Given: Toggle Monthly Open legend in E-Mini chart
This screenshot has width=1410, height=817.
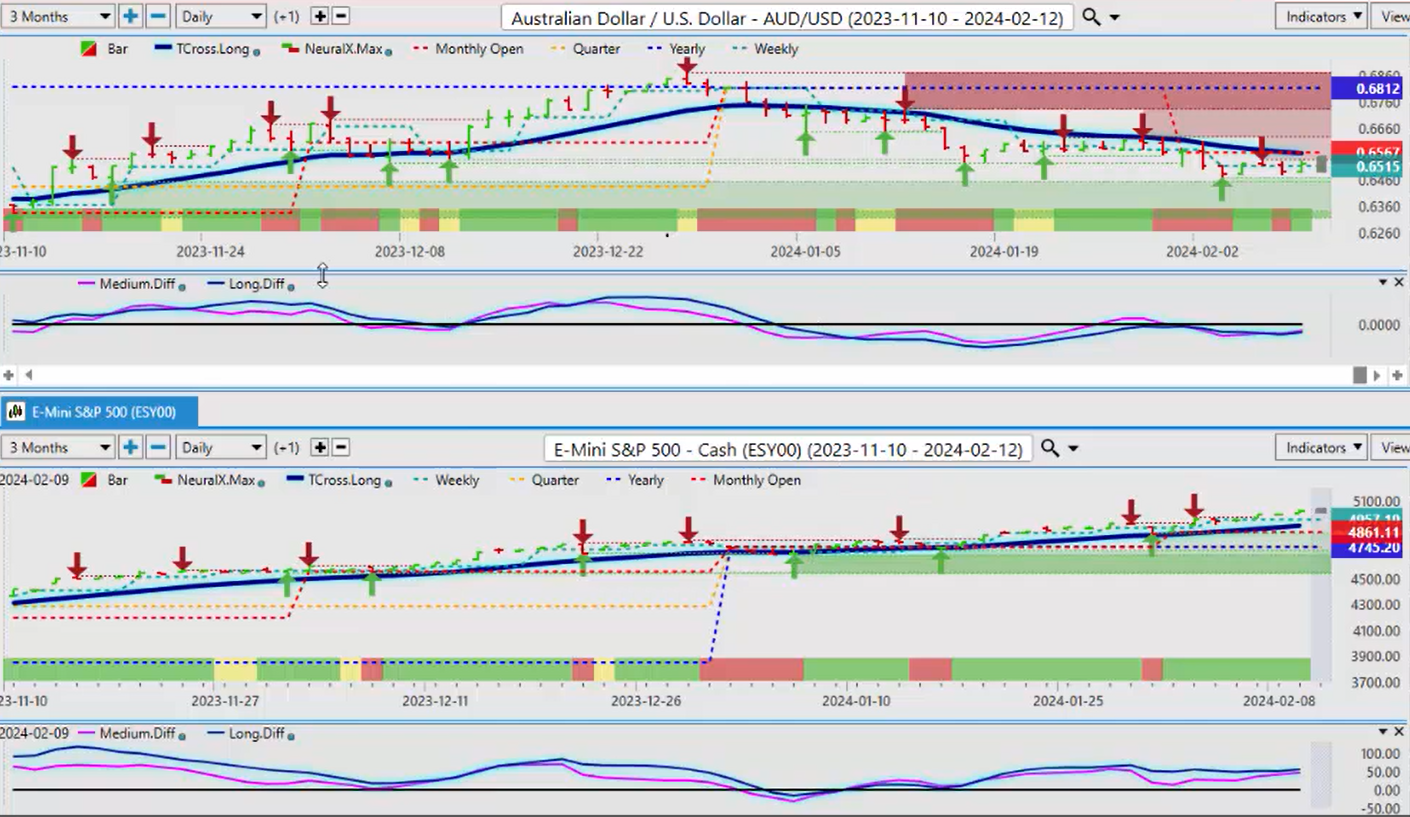Looking at the screenshot, I should (746, 480).
